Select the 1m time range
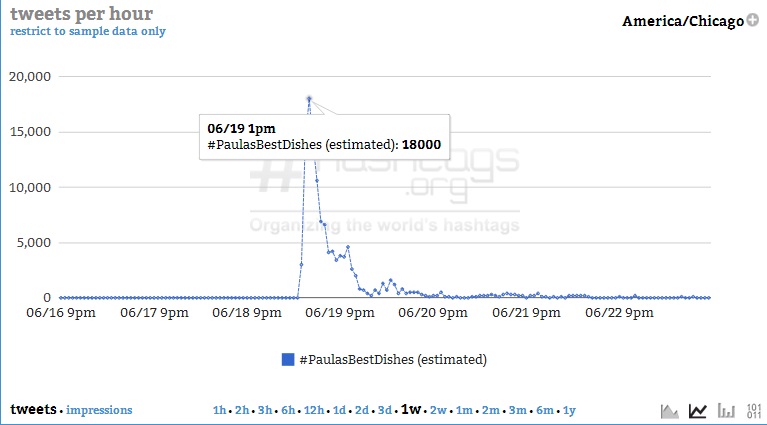767x425 pixels. (x=465, y=410)
